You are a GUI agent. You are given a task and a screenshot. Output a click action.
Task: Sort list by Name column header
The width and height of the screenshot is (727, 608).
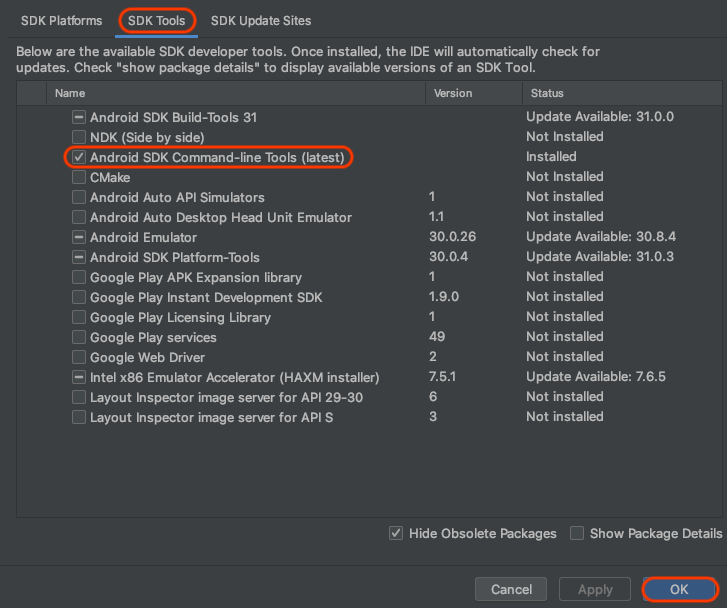(x=70, y=93)
